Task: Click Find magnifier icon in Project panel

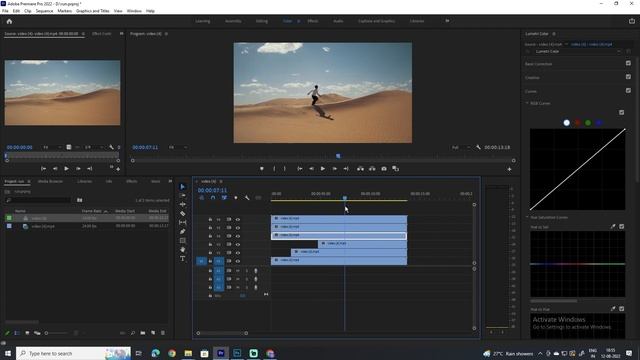Action: click(133, 333)
